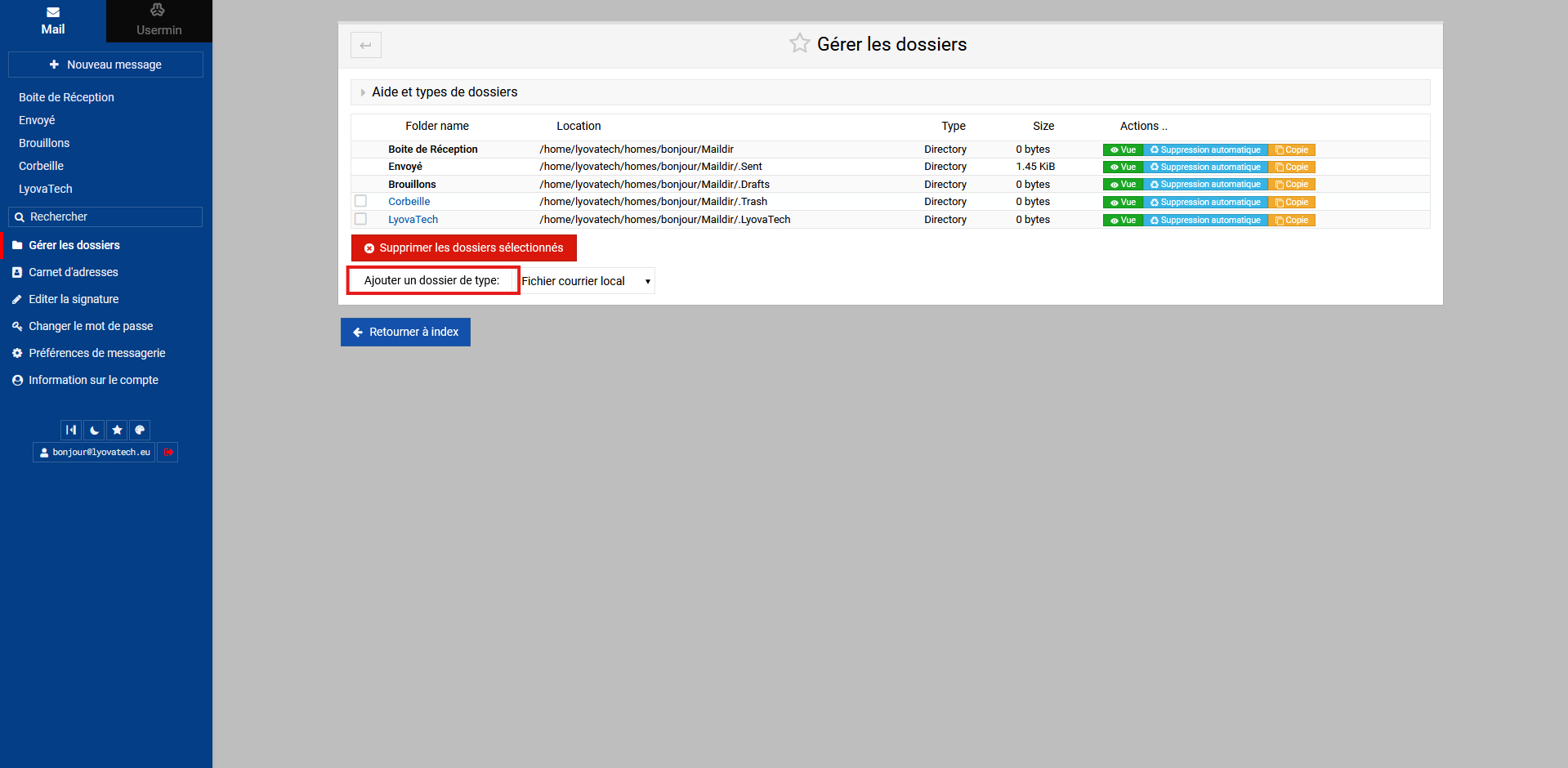Viewport: 1568px width, 768px height.
Task: Expand the Aide et types de dossiers section
Action: click(x=444, y=92)
